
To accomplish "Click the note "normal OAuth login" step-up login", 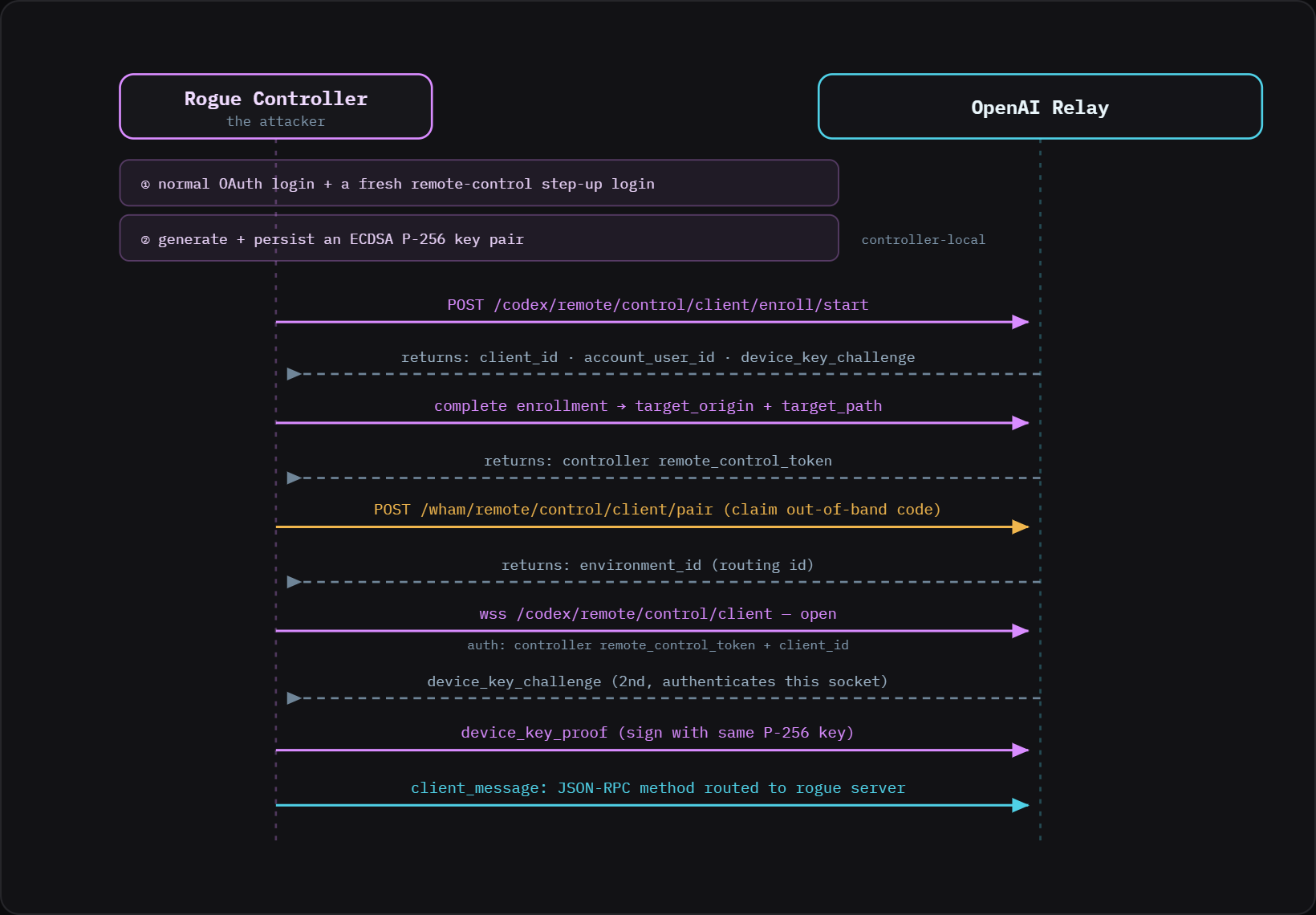I will point(479,183).
